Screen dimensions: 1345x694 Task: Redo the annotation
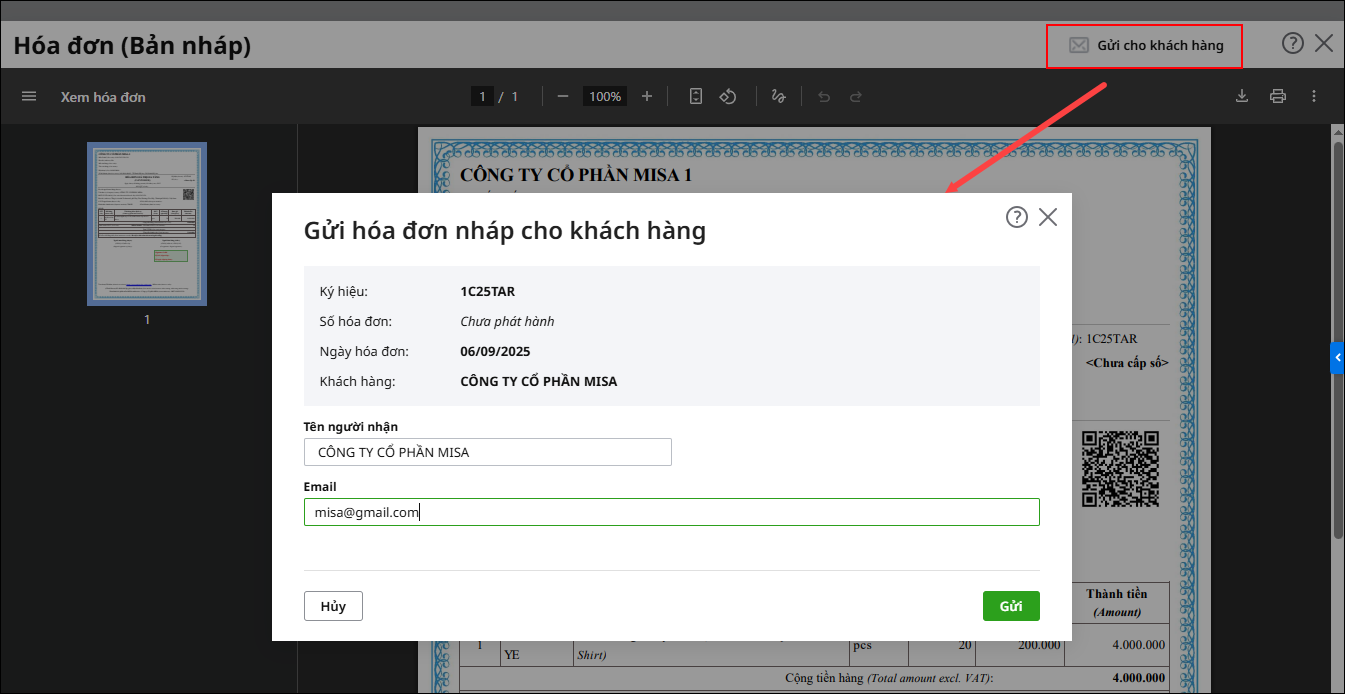[x=856, y=96]
